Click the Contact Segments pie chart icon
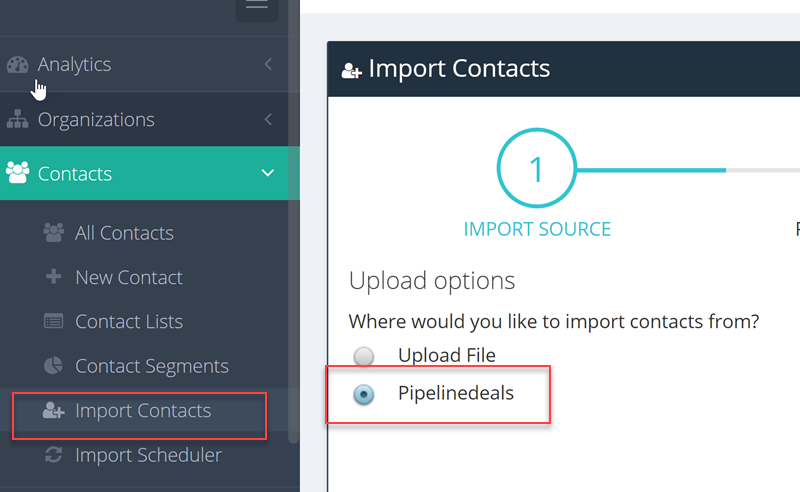This screenshot has width=800, height=492. point(53,365)
